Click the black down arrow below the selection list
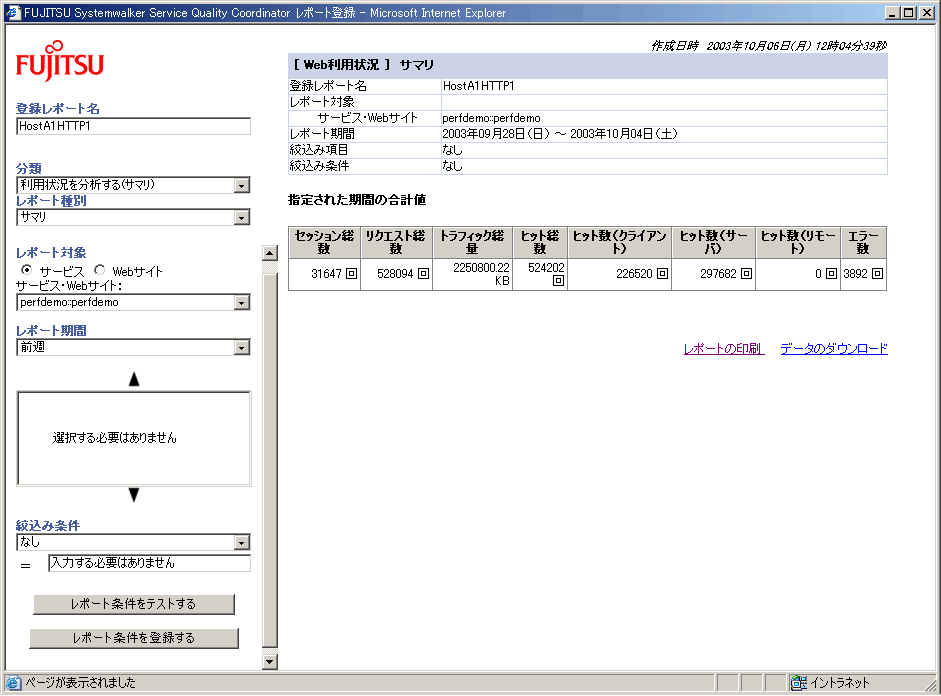The height and width of the screenshot is (696, 941). click(134, 495)
